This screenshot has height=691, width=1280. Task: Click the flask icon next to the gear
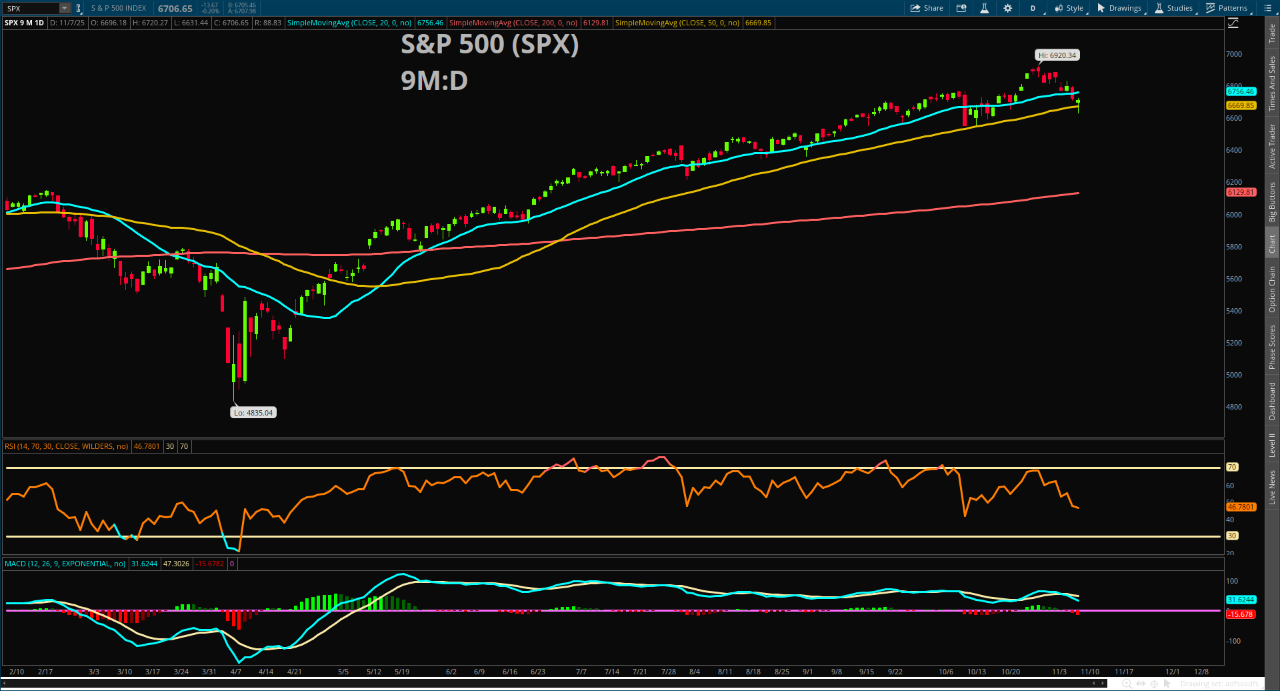point(986,8)
